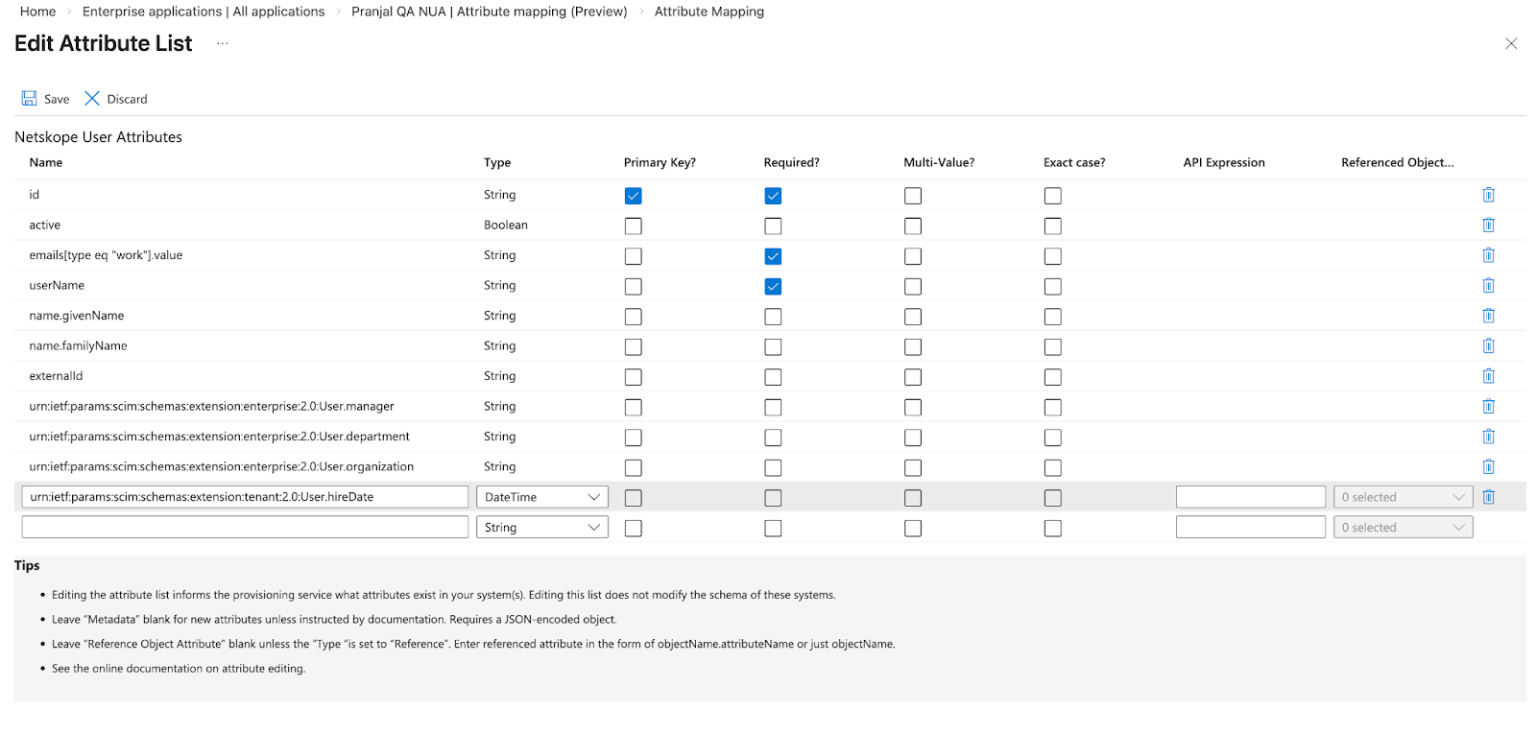This screenshot has height=735, width=1536.
Task: Click the Save floppy disk icon
Action: tap(29, 98)
